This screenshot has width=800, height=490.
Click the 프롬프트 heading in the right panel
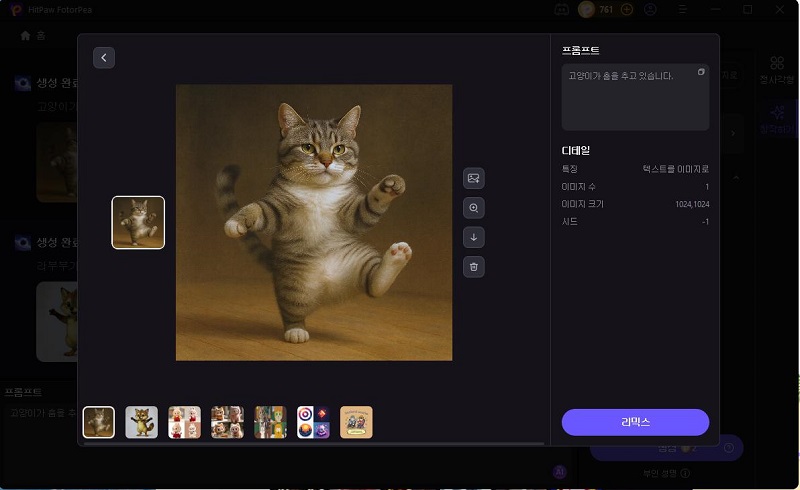click(x=581, y=51)
